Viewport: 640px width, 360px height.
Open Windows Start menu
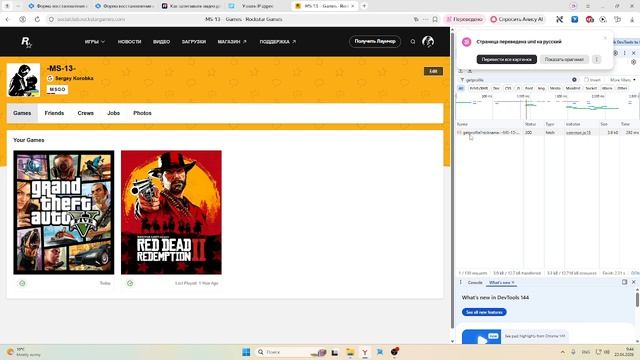[x=246, y=352]
